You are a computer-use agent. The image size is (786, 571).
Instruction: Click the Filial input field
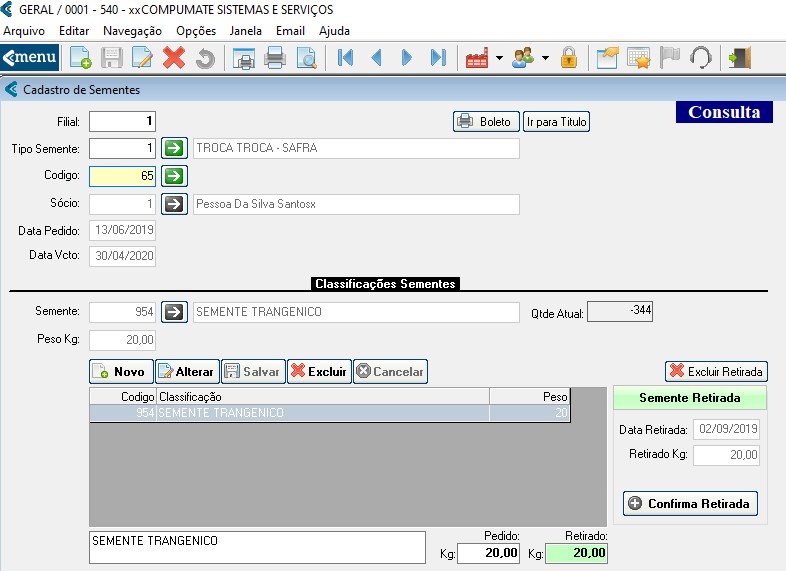pos(123,121)
